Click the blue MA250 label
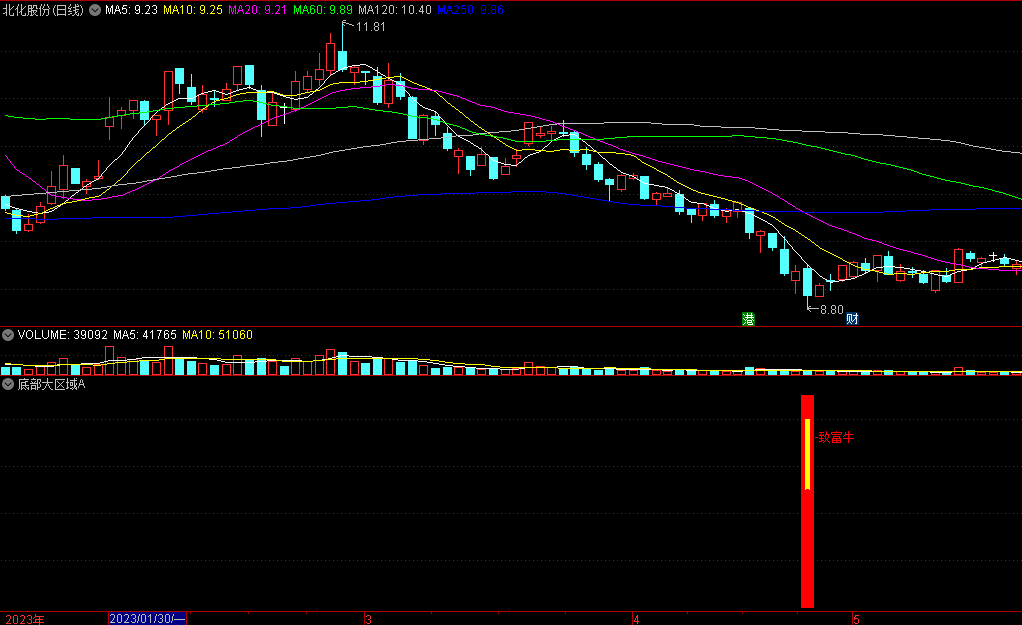This screenshot has height=625, width=1022. coord(470,10)
